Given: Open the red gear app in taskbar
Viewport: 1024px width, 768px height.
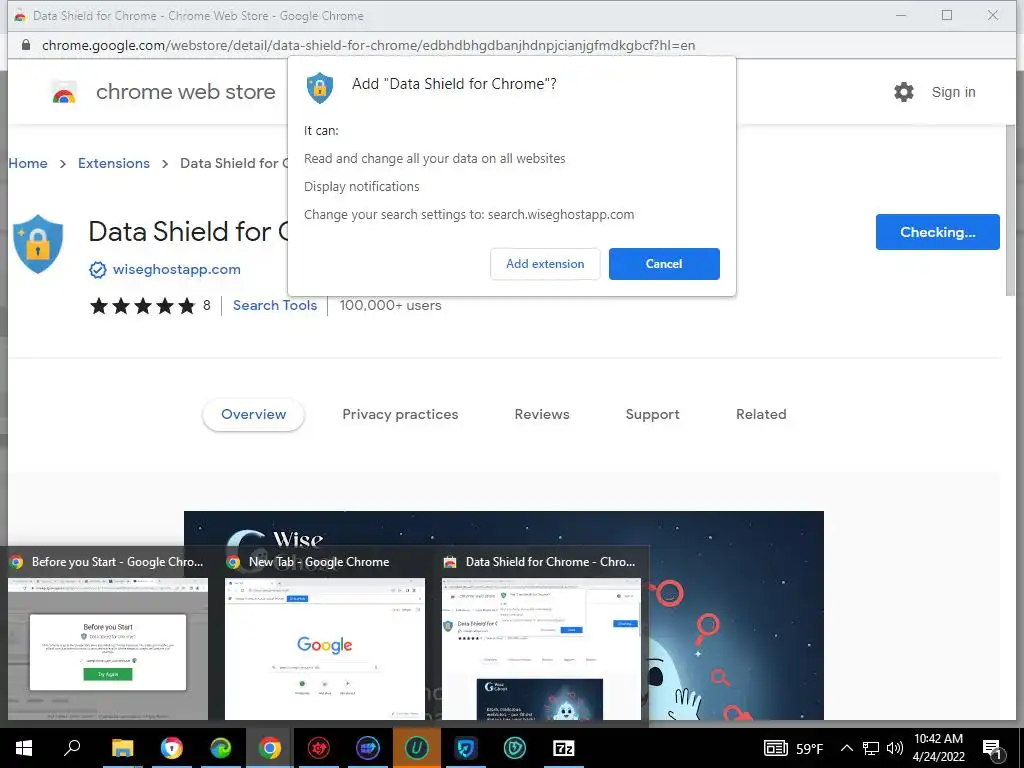Looking at the screenshot, I should tap(318, 748).
